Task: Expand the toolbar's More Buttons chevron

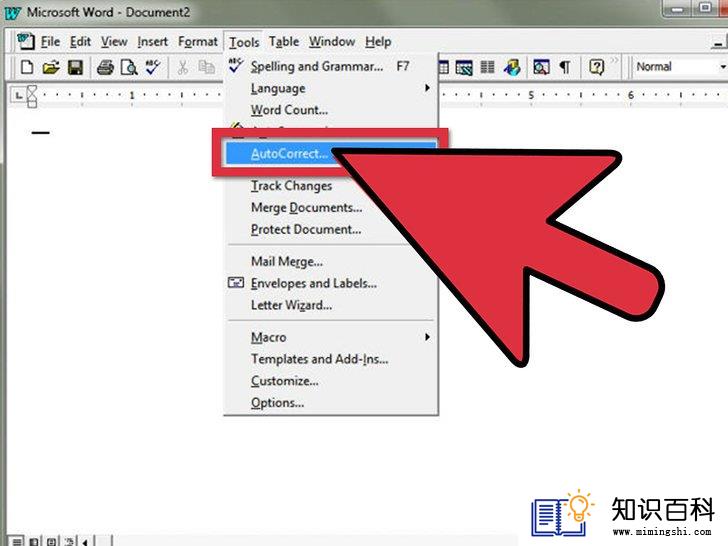Action: coord(614,60)
